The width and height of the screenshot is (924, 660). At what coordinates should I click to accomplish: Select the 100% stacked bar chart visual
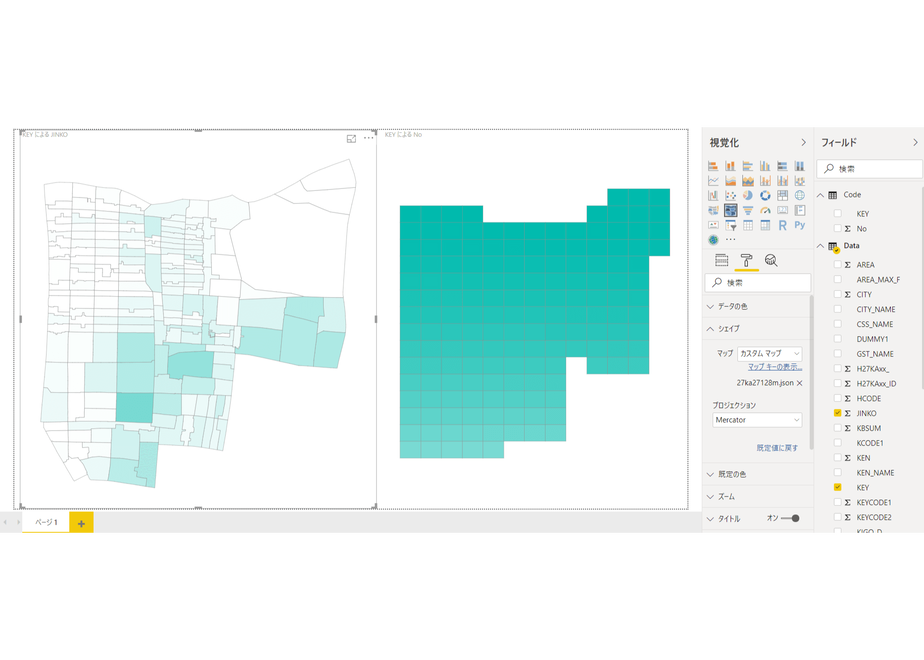click(x=783, y=166)
